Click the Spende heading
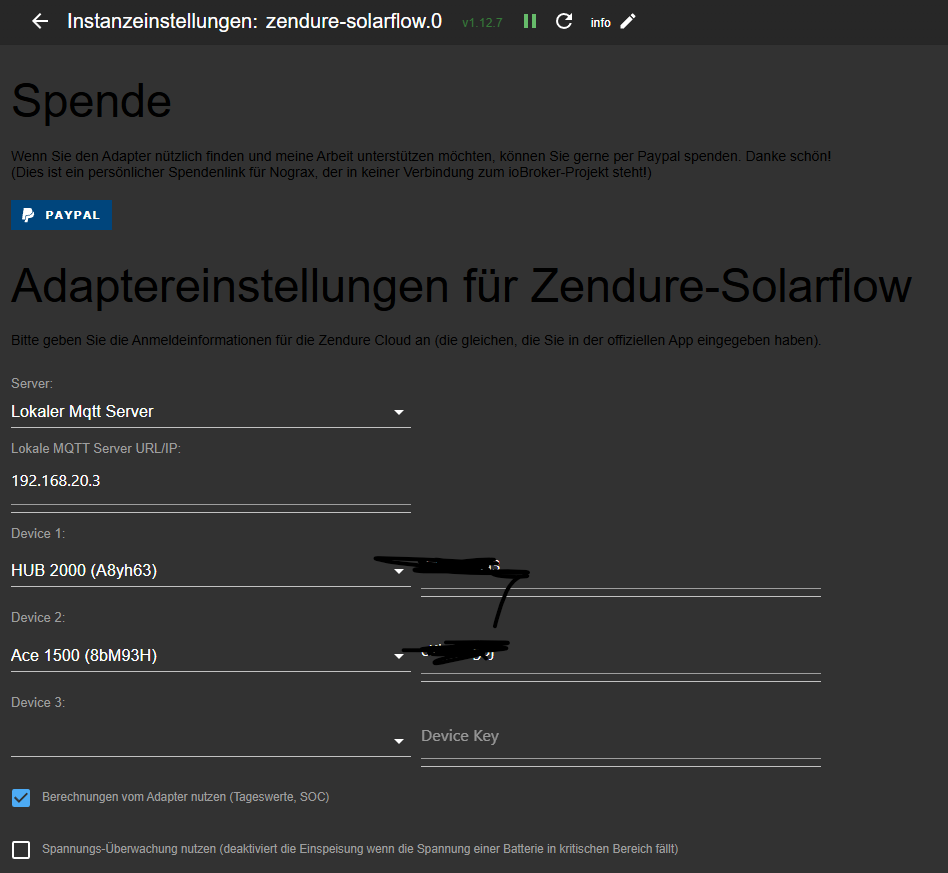The image size is (948, 873). point(91,101)
